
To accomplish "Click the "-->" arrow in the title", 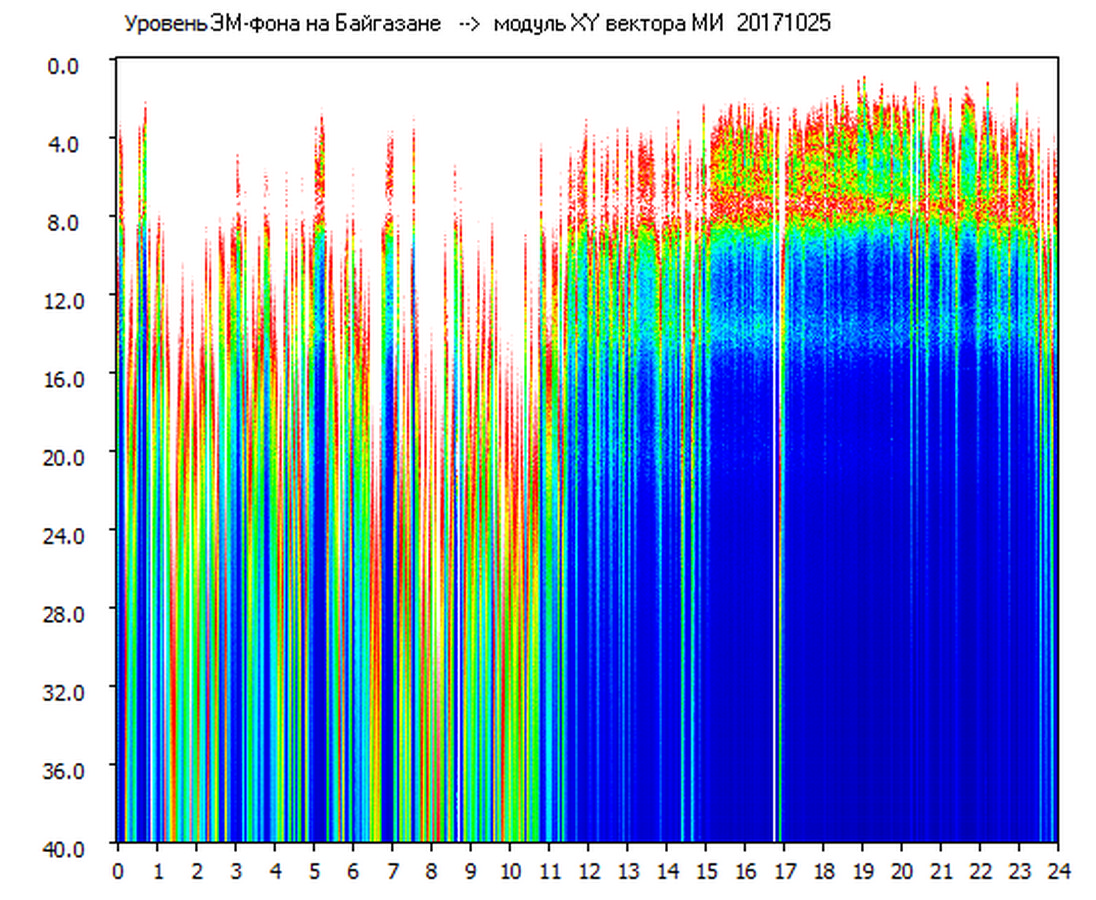I will [x=468, y=24].
